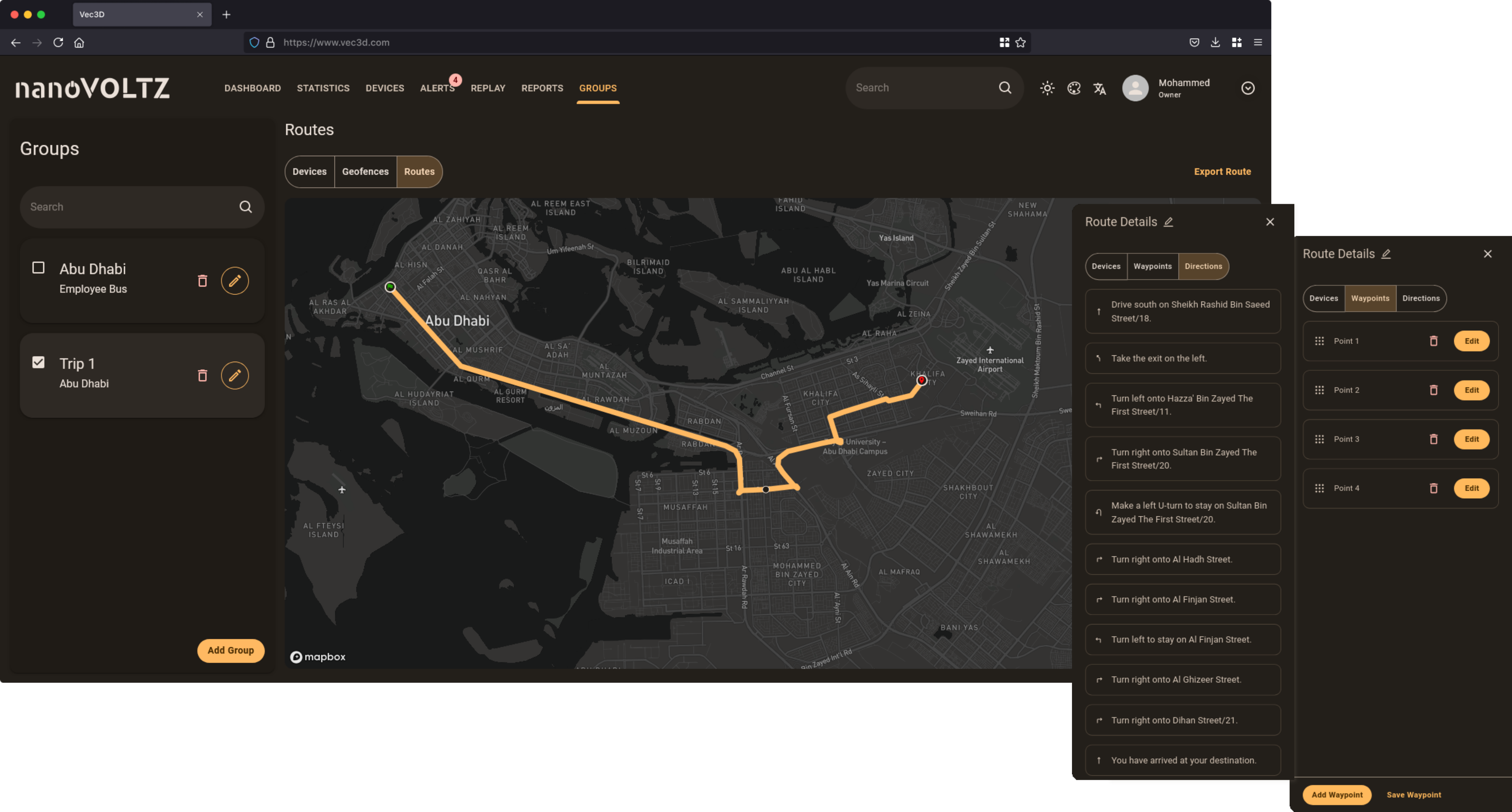Reload the browser page

58,42
